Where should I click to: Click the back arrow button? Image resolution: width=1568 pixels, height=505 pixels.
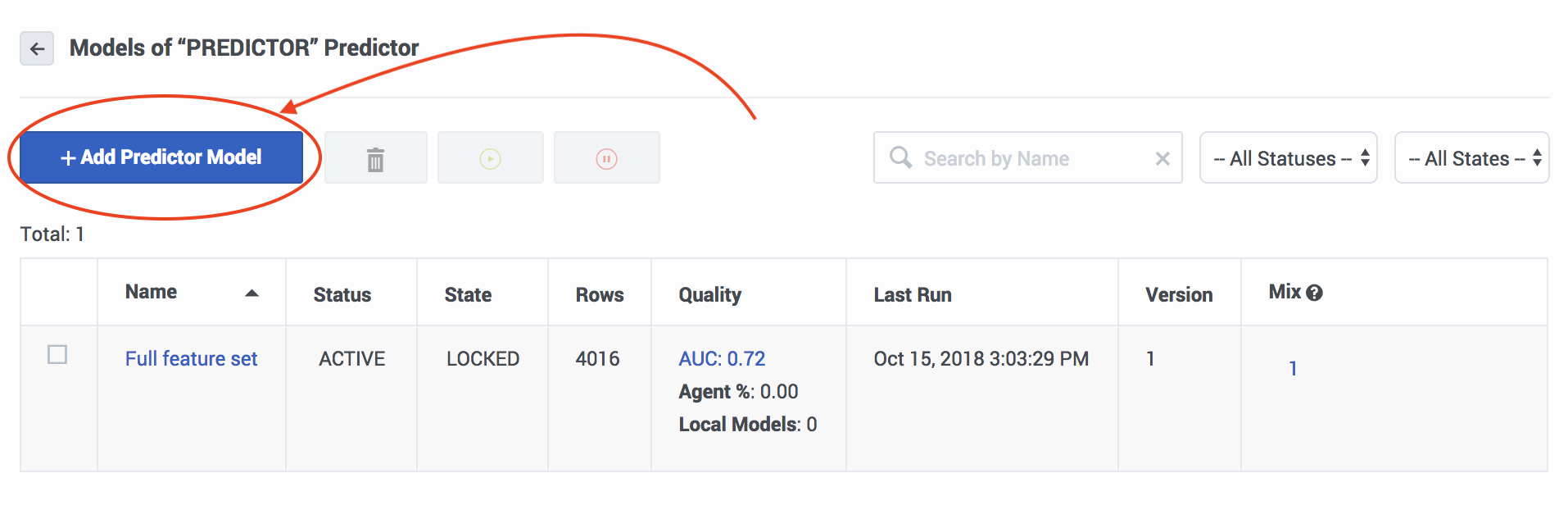(x=37, y=49)
